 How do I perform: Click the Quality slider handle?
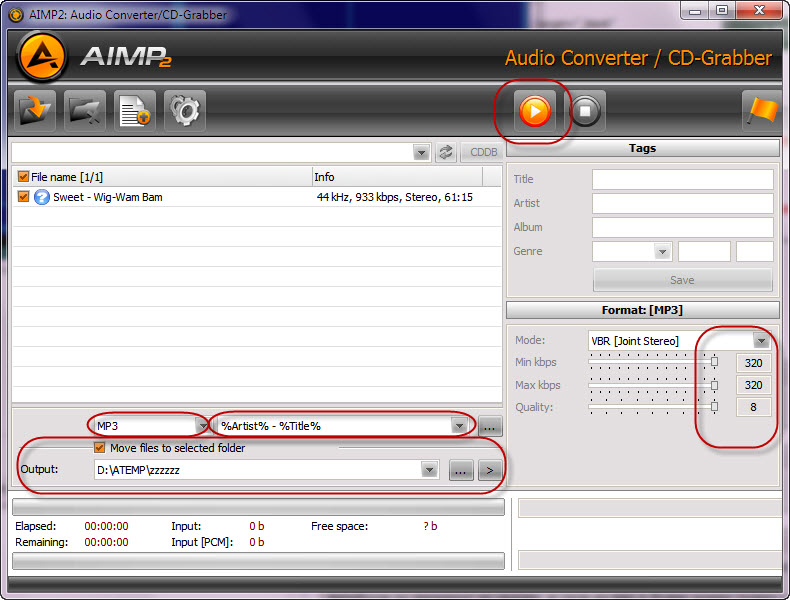click(x=714, y=407)
